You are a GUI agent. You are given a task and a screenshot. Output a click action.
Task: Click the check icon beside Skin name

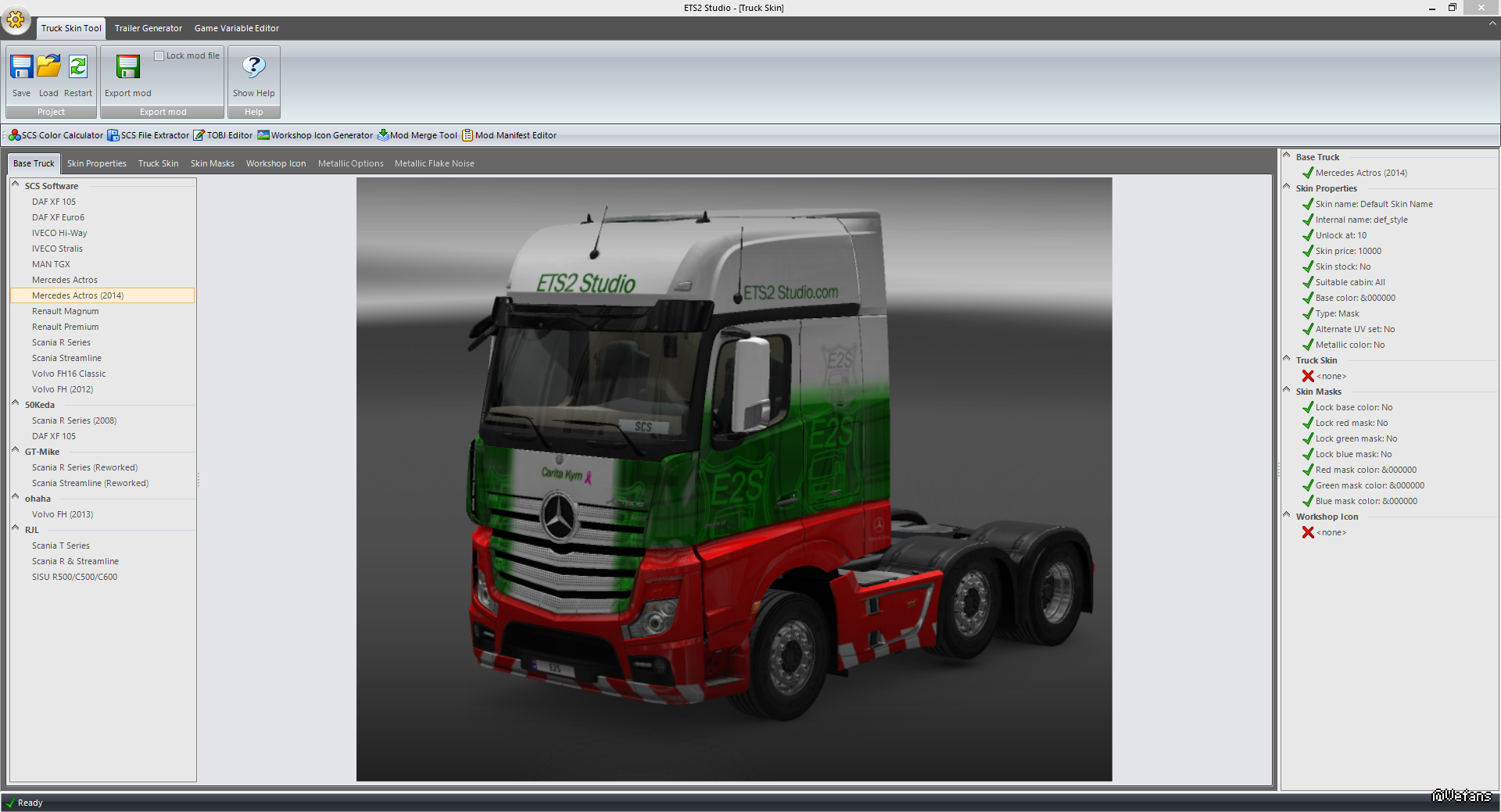(1308, 204)
